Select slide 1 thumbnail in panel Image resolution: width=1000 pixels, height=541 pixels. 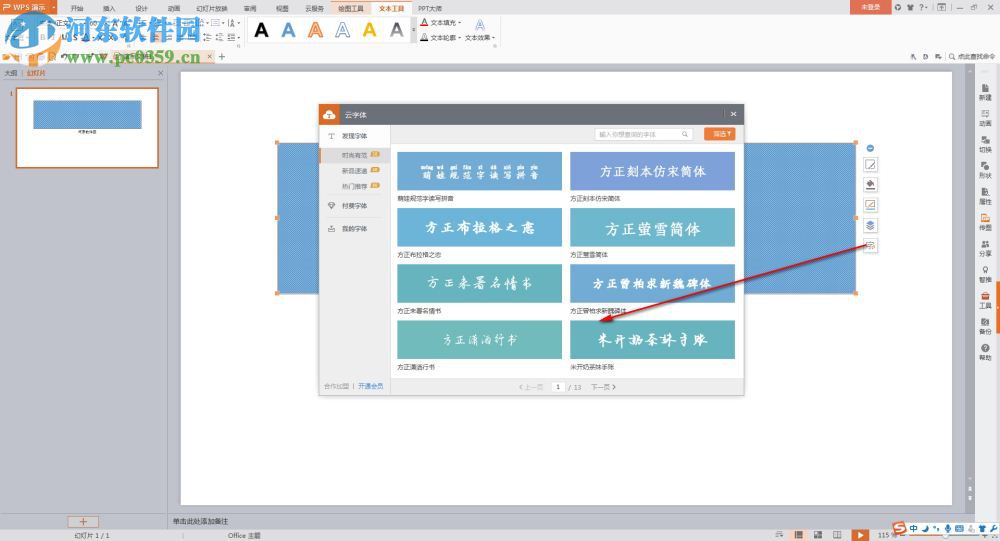tap(87, 128)
